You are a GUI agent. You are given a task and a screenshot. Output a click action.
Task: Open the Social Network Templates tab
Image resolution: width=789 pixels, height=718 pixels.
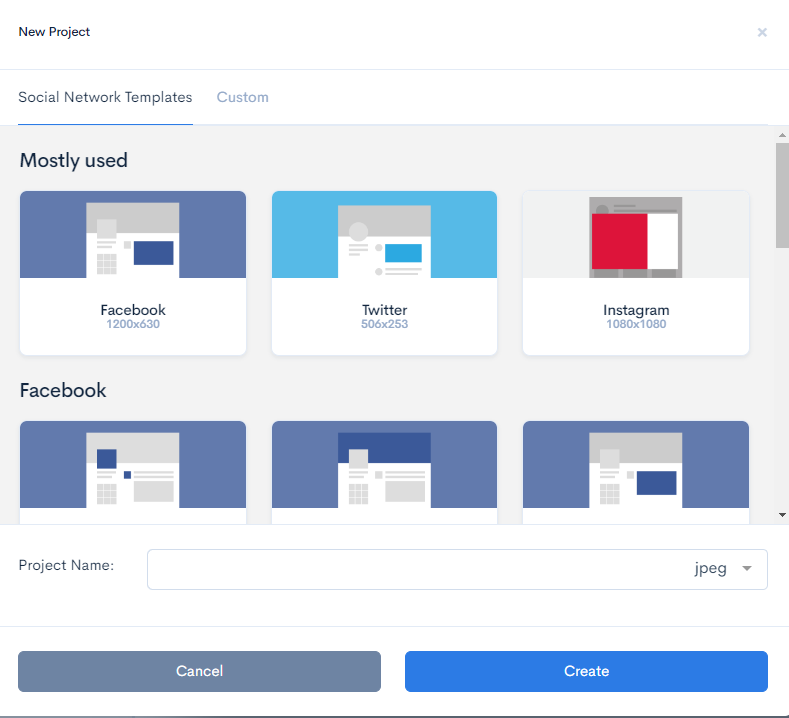click(x=105, y=97)
